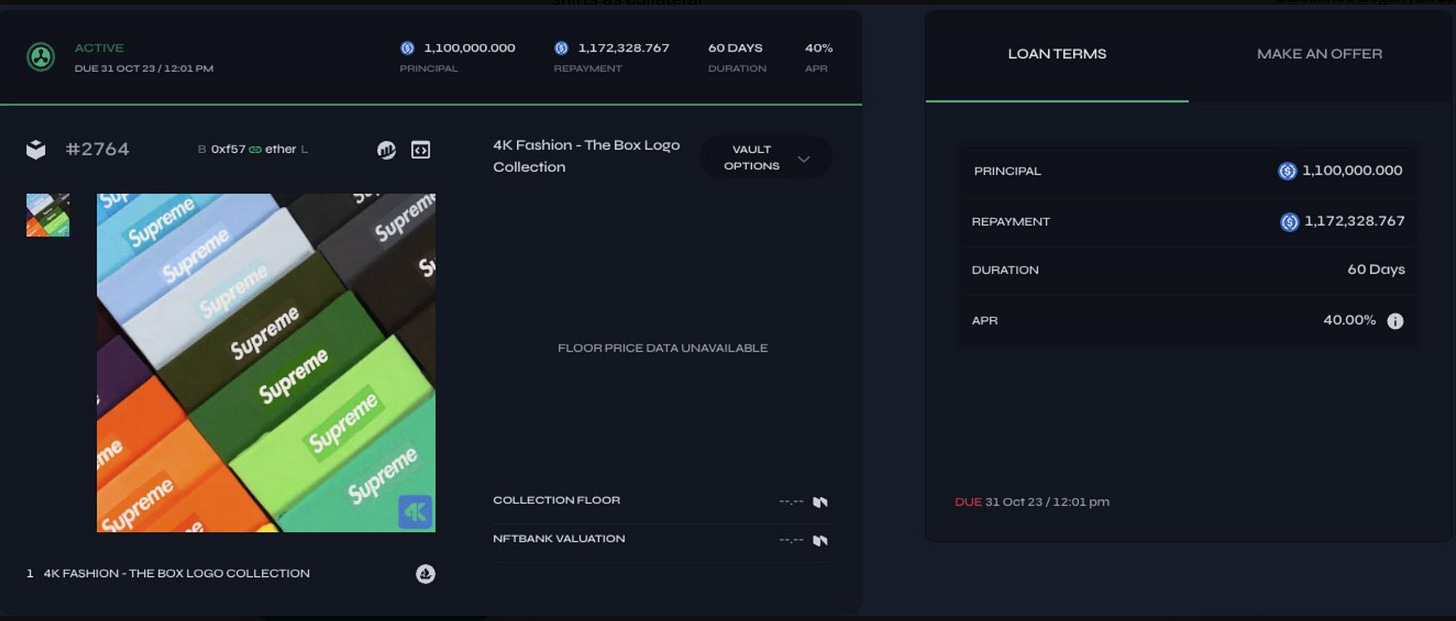Click the 60 Days value in Loan Terms
Screen dimensions: 1456x621
click(1376, 269)
